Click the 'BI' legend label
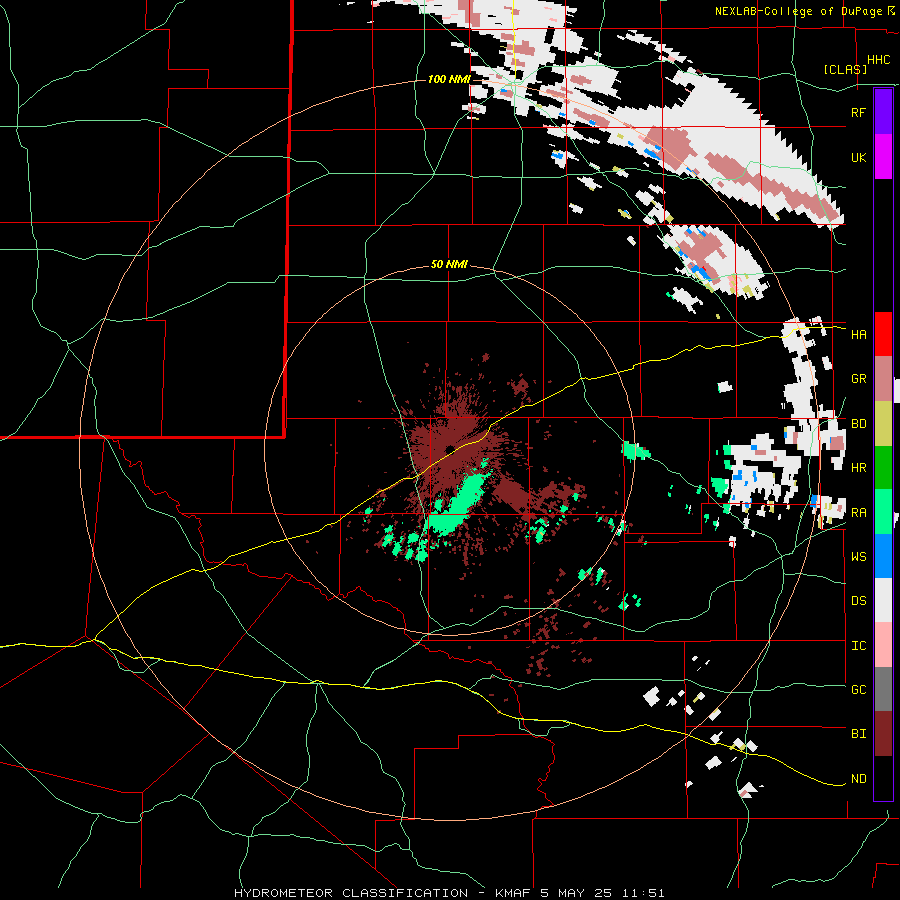 tap(858, 734)
